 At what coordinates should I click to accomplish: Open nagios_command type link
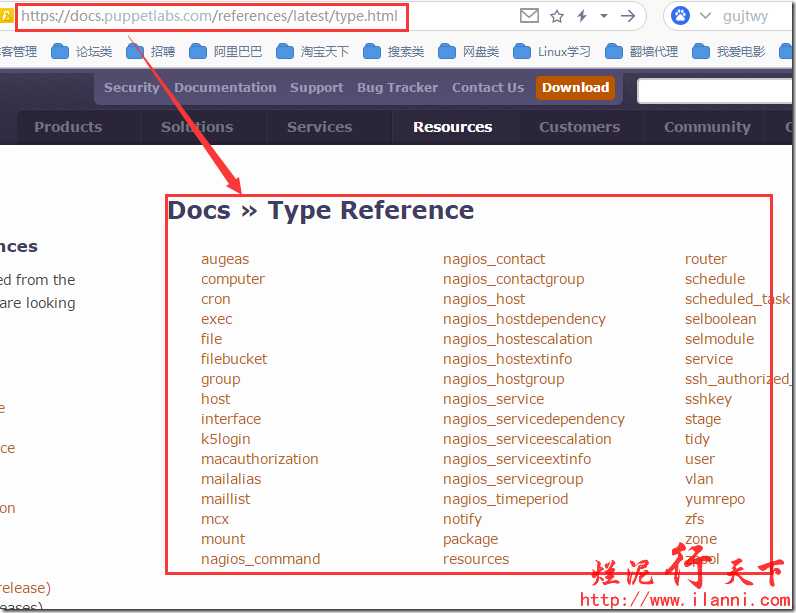pyautogui.click(x=260, y=559)
